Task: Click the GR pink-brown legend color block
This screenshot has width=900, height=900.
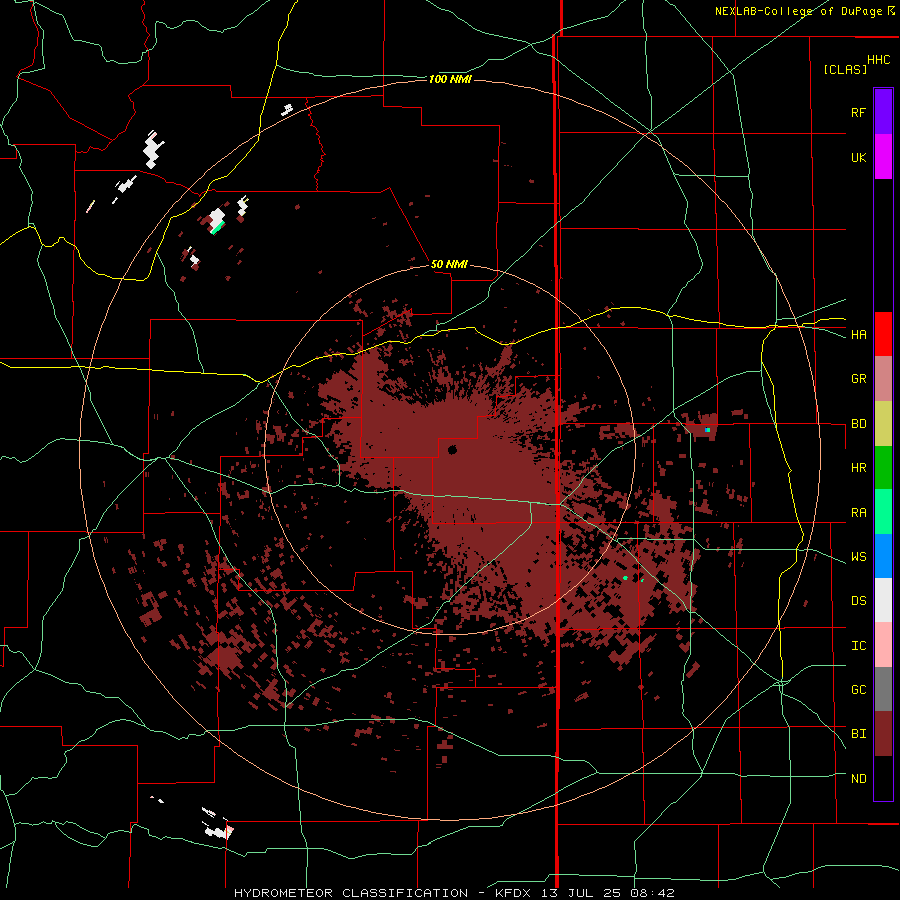Action: point(883,379)
